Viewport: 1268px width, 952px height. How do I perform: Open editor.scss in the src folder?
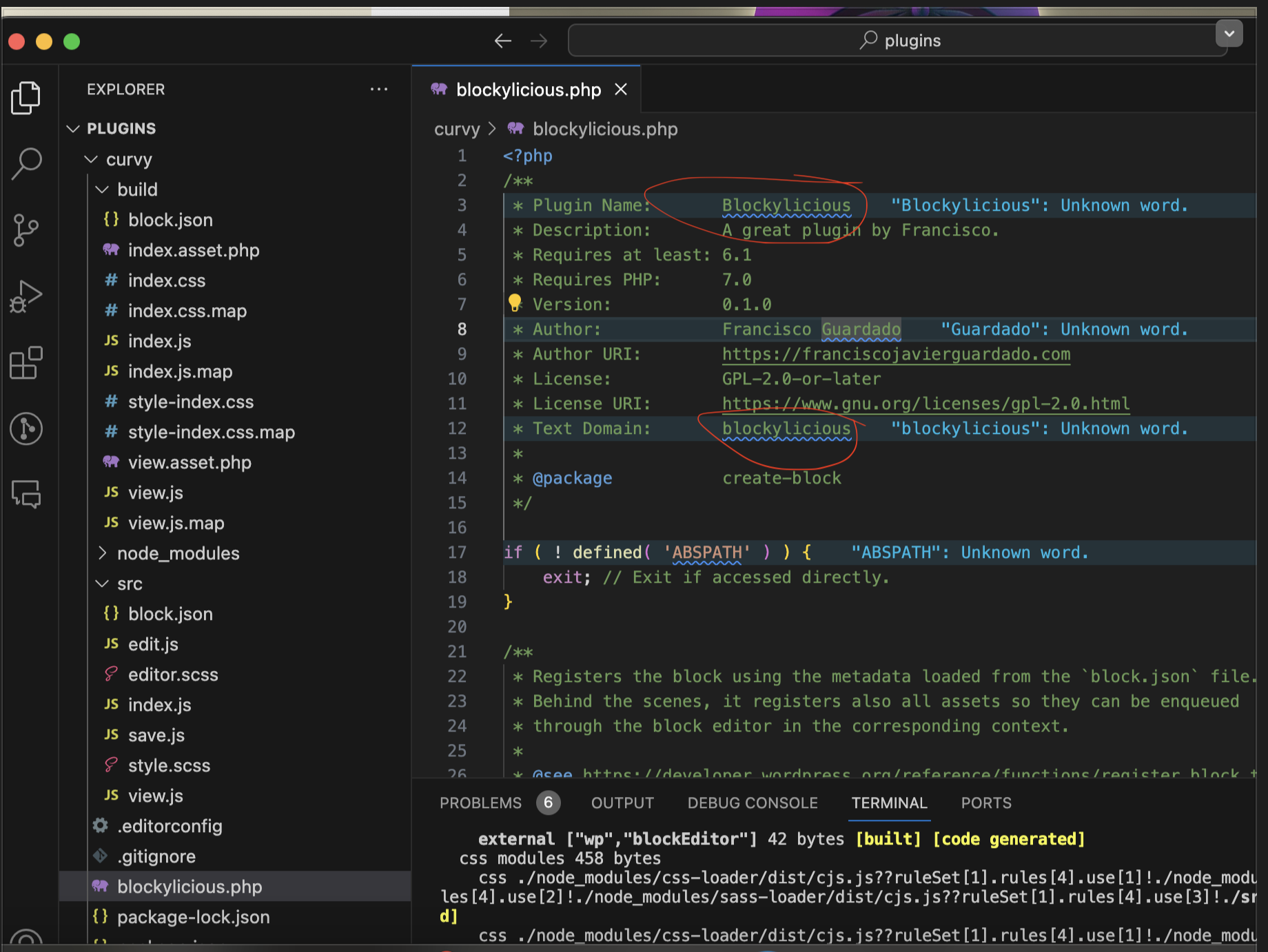173,674
